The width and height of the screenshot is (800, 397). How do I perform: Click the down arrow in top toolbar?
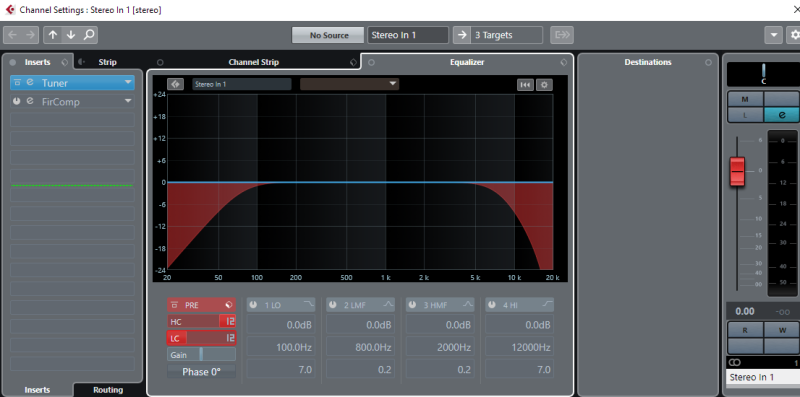click(x=71, y=35)
